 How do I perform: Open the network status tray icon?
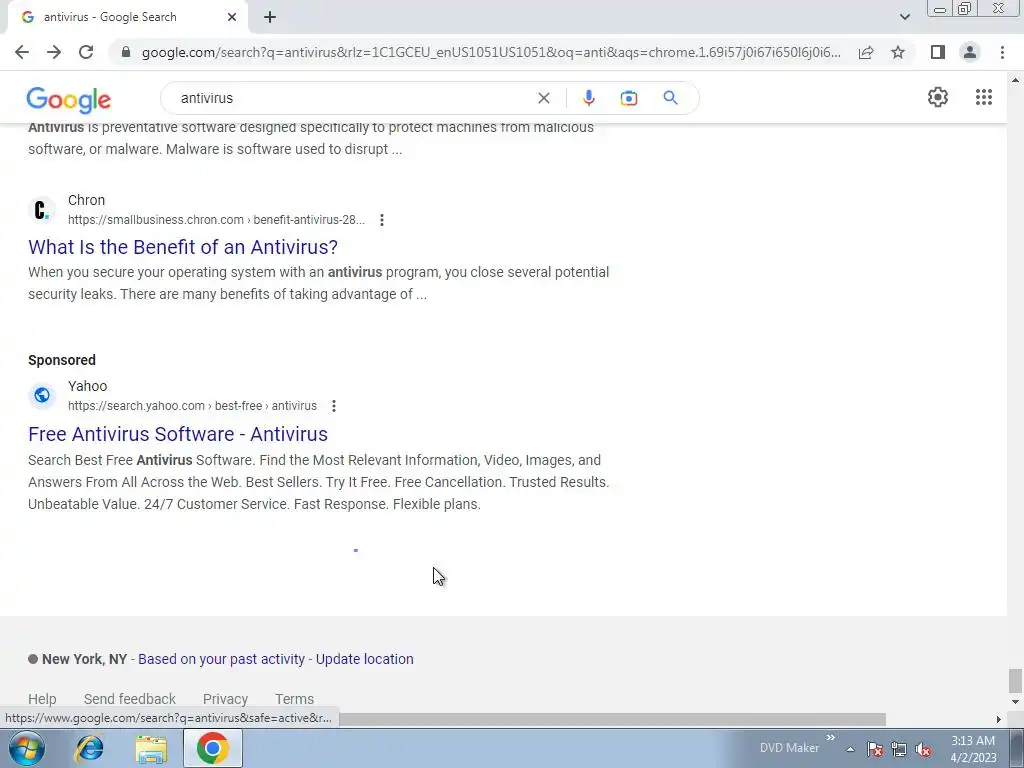899,749
